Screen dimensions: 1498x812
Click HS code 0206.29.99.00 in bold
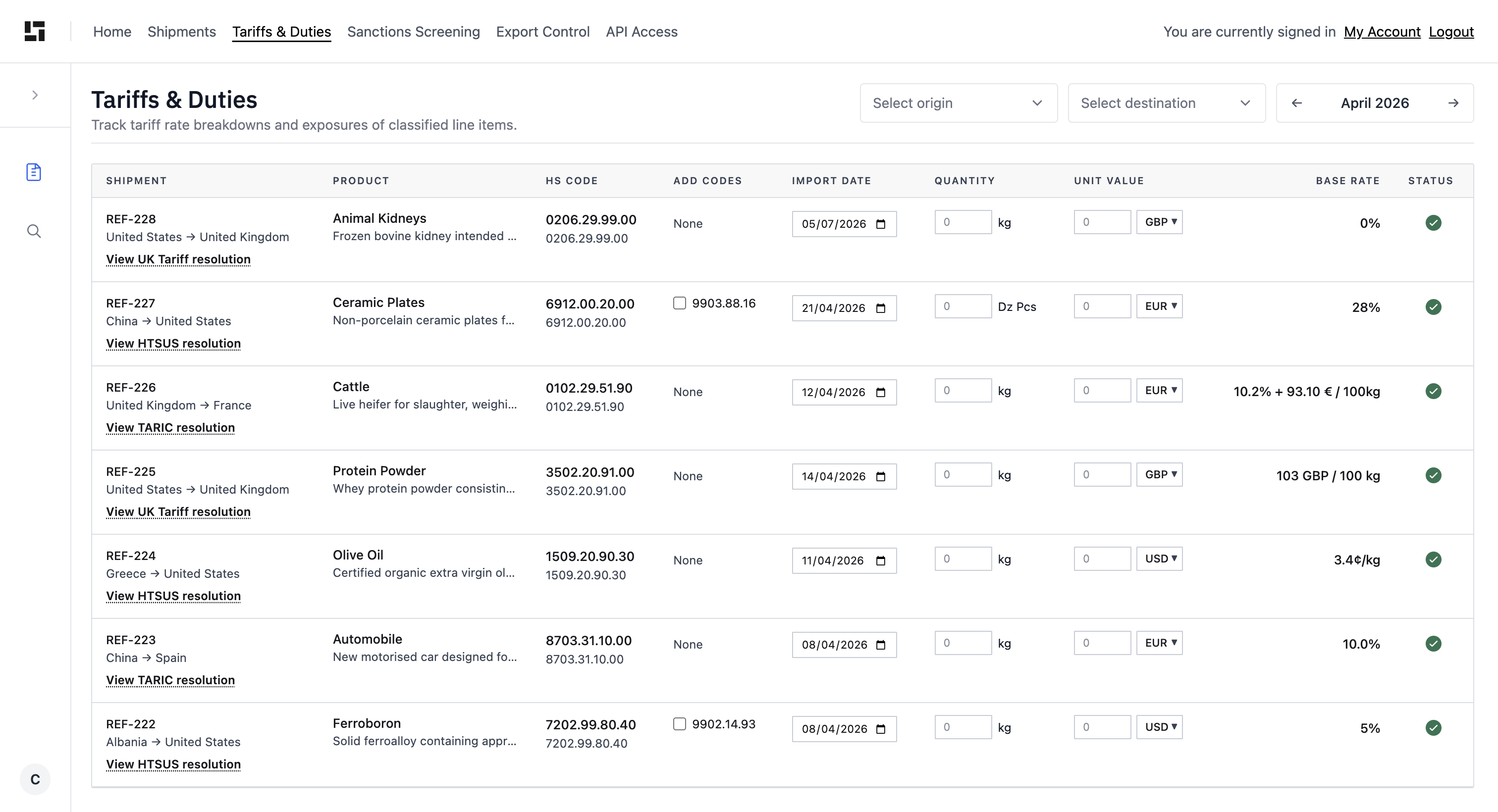pos(591,220)
